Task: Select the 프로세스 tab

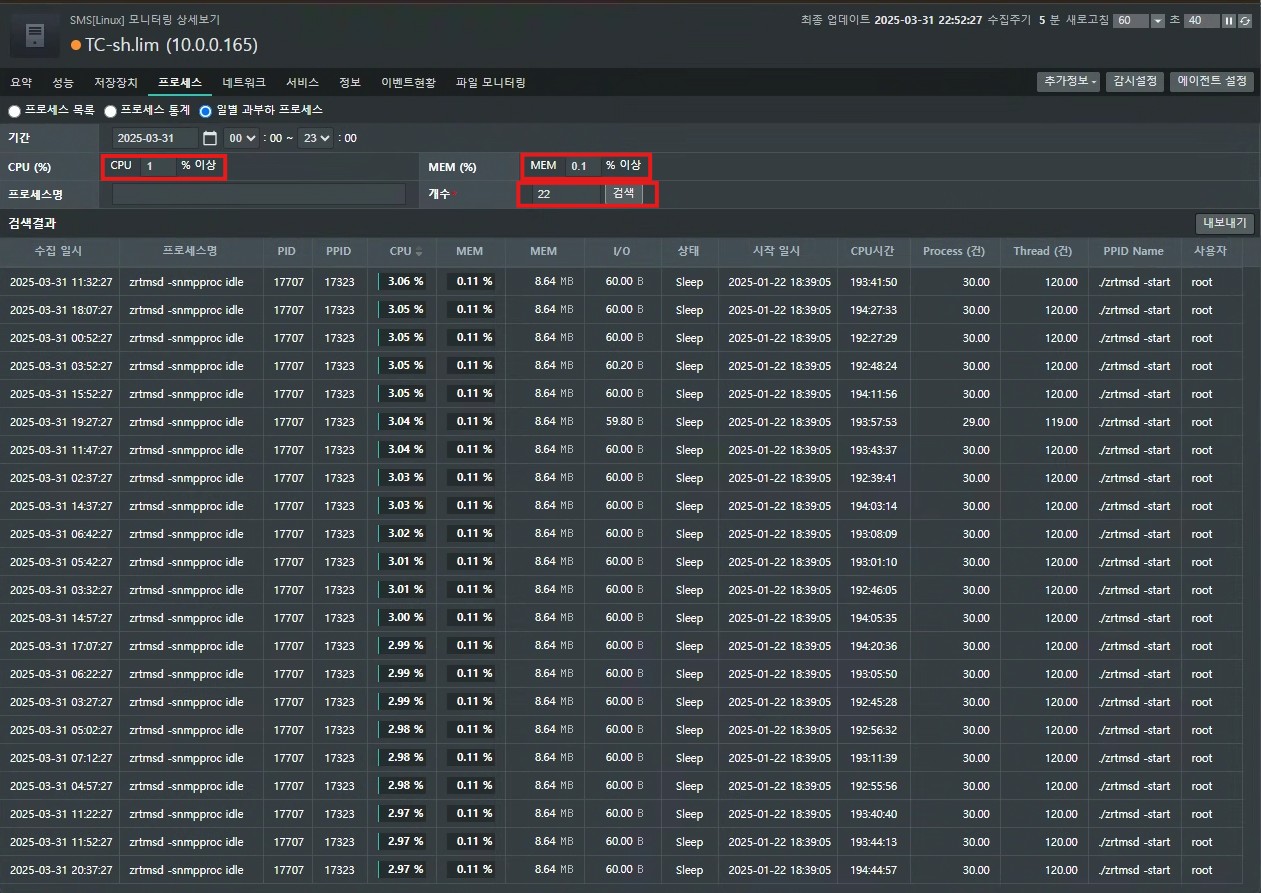Action: 180,82
